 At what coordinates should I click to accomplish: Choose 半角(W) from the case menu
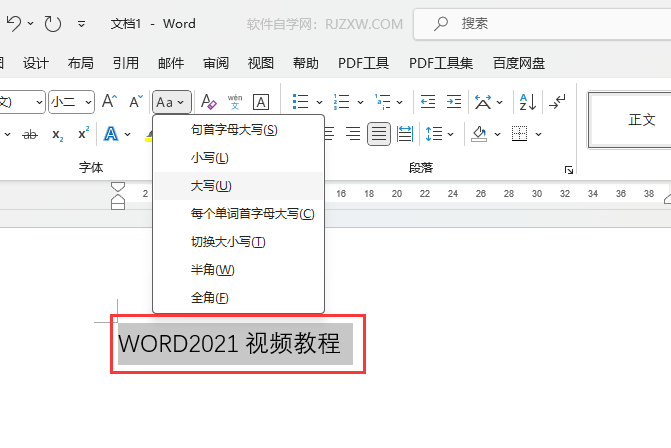pyautogui.click(x=238, y=270)
